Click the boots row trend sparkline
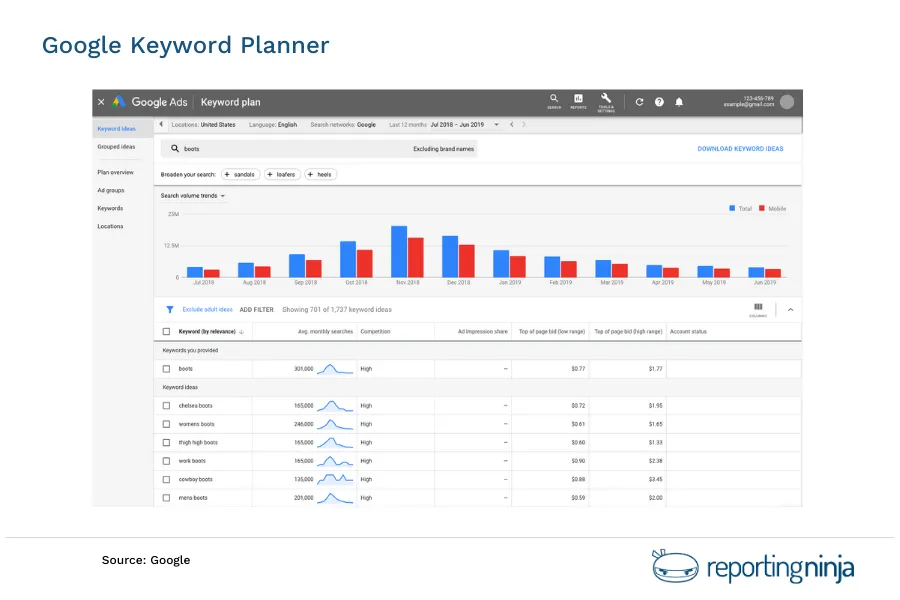900x600 pixels. [x=335, y=369]
